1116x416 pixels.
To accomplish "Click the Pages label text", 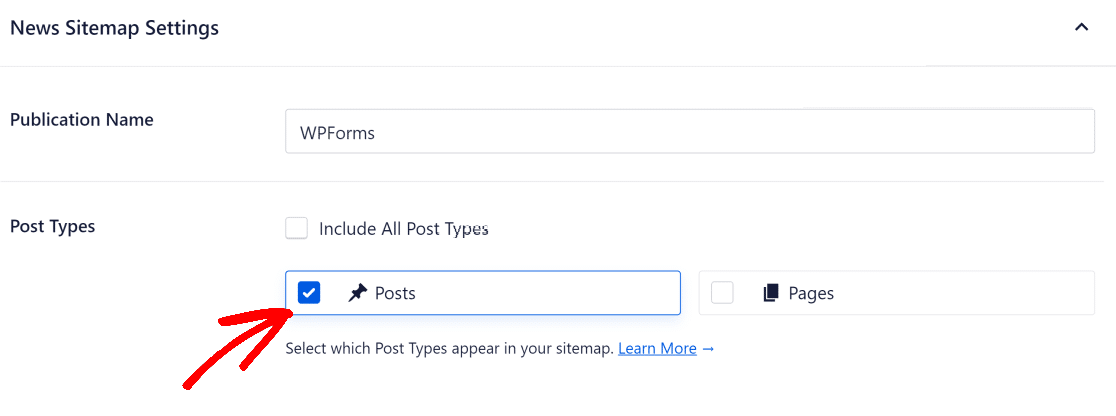I will [x=811, y=293].
